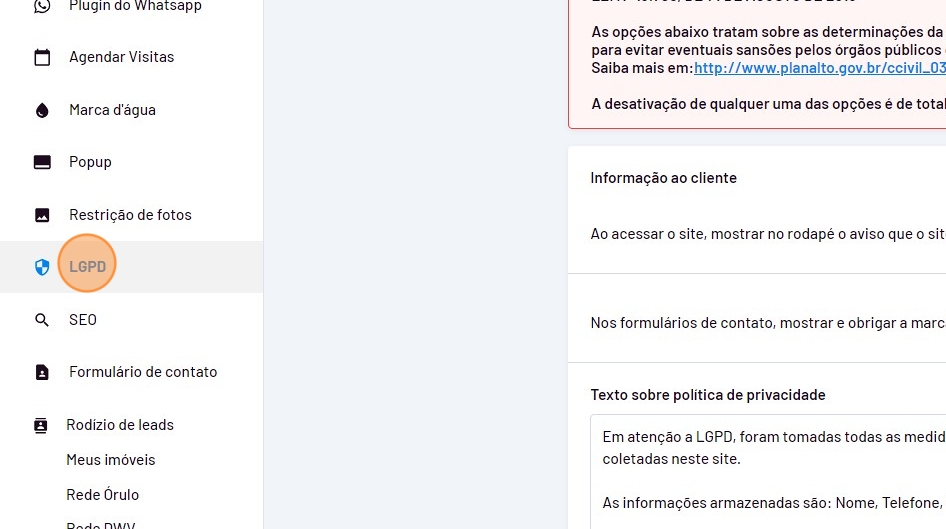Open Restrição de fotos section

pyautogui.click(x=130, y=215)
